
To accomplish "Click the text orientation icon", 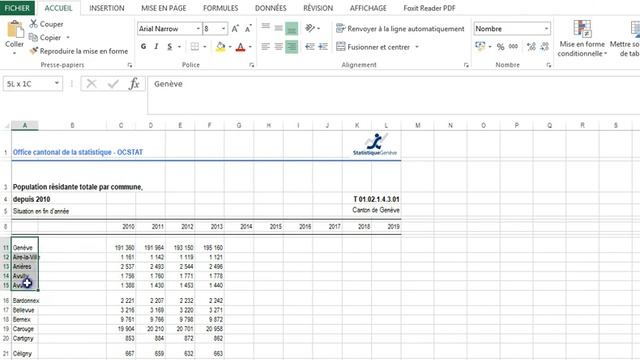I will [x=310, y=28].
